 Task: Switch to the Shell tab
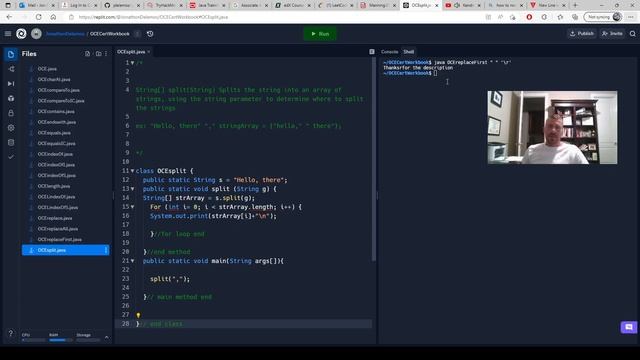(409, 52)
